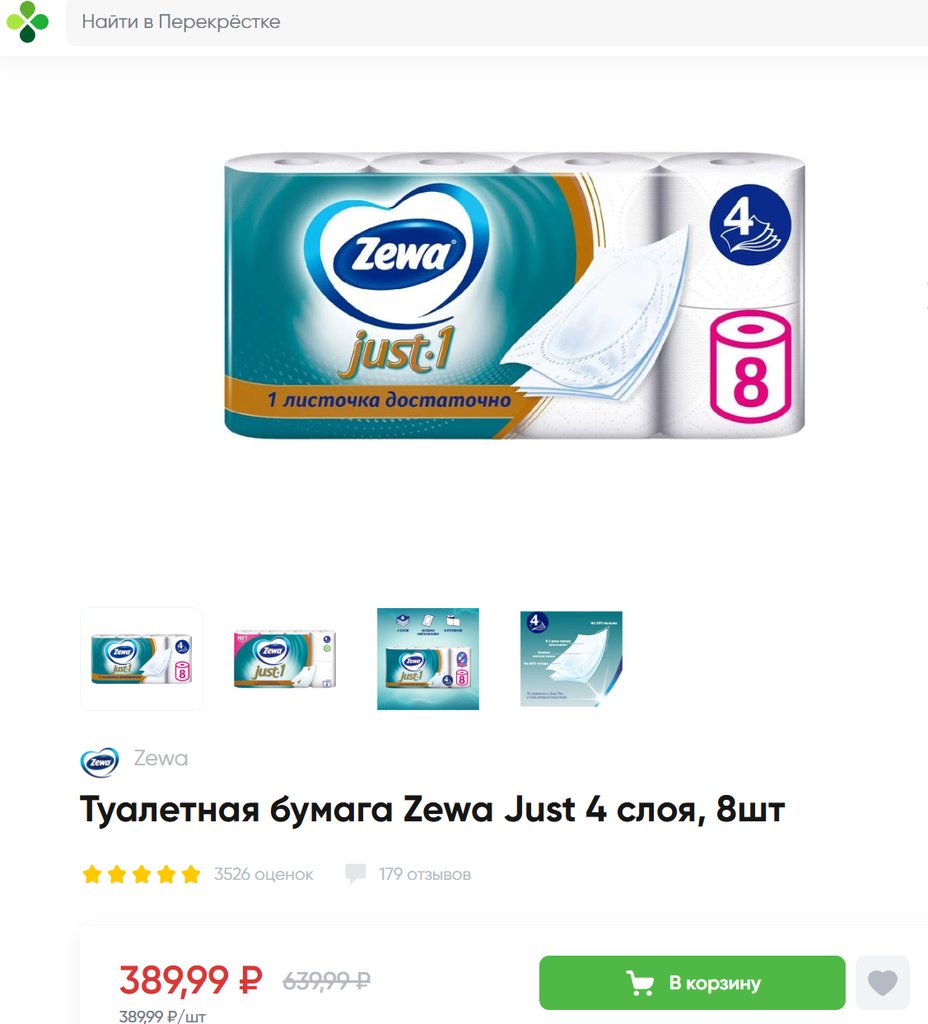Select the fourth thumbnail showing paper layers
Image resolution: width=928 pixels, height=1024 pixels.
(x=571, y=659)
